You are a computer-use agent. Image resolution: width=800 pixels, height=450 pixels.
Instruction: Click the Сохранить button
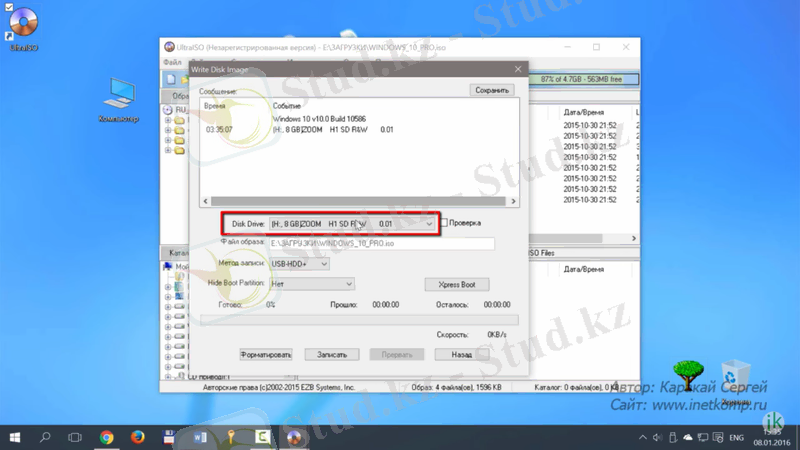click(492, 90)
